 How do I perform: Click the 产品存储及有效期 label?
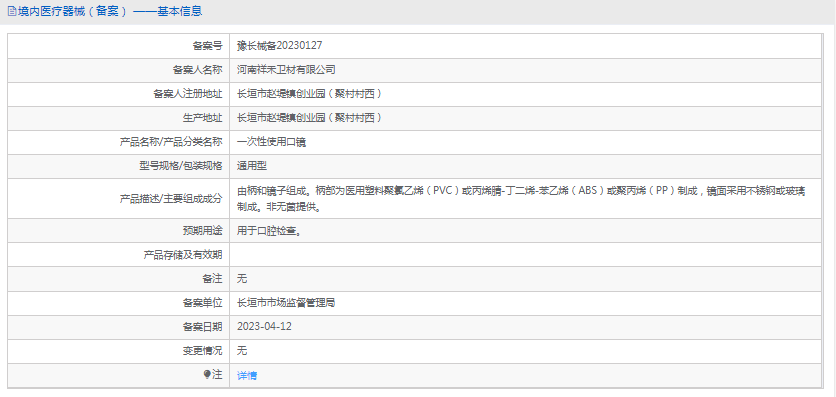coord(183,255)
